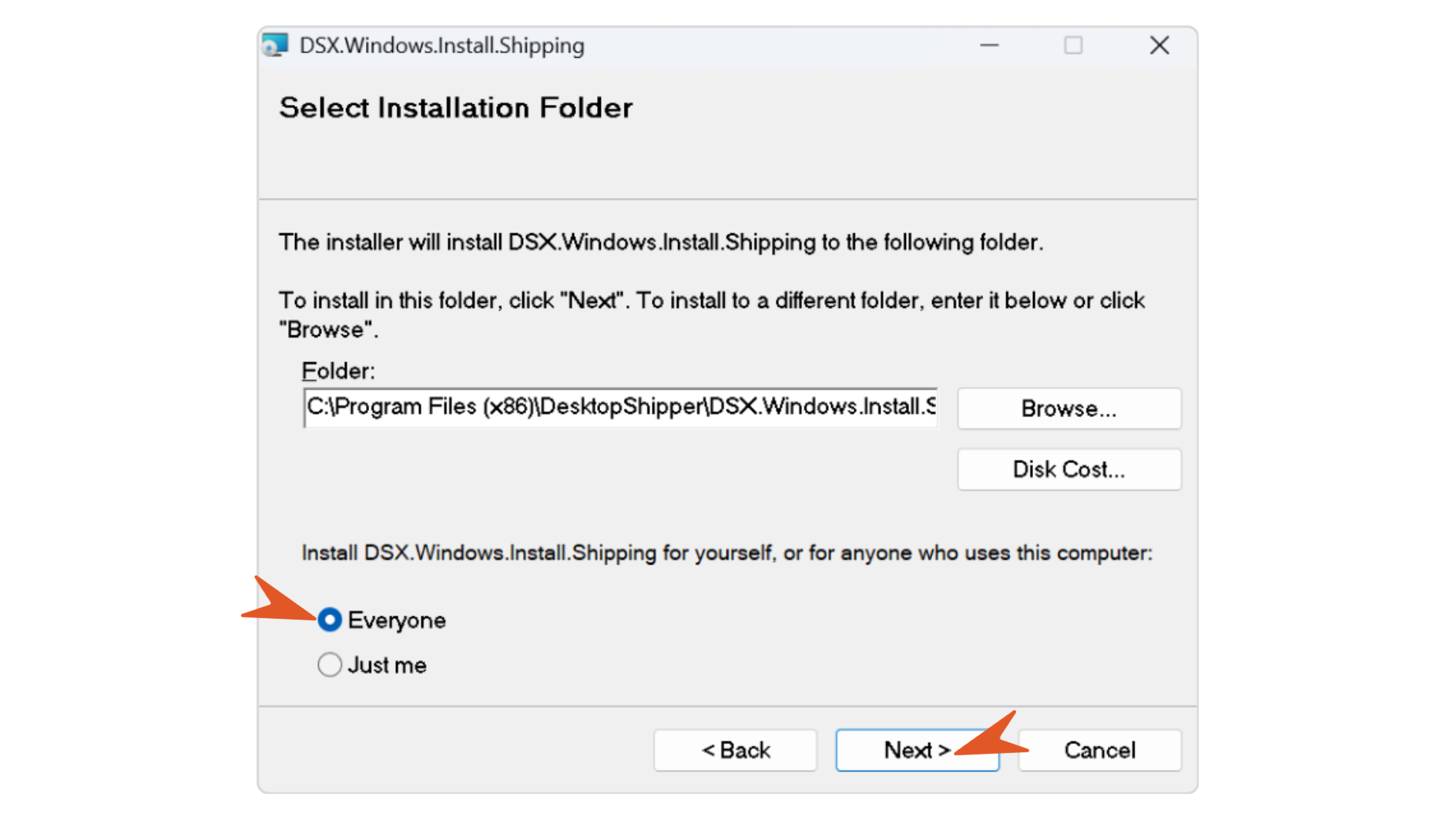
Task: Return to previous step with < Back
Action: click(735, 750)
